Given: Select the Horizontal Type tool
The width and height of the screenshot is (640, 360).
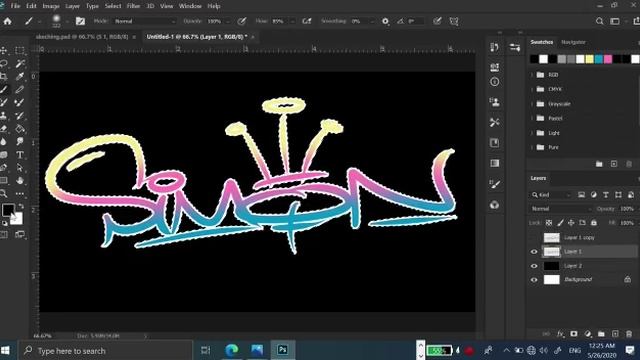Looking at the screenshot, I should pyautogui.click(x=20, y=155).
